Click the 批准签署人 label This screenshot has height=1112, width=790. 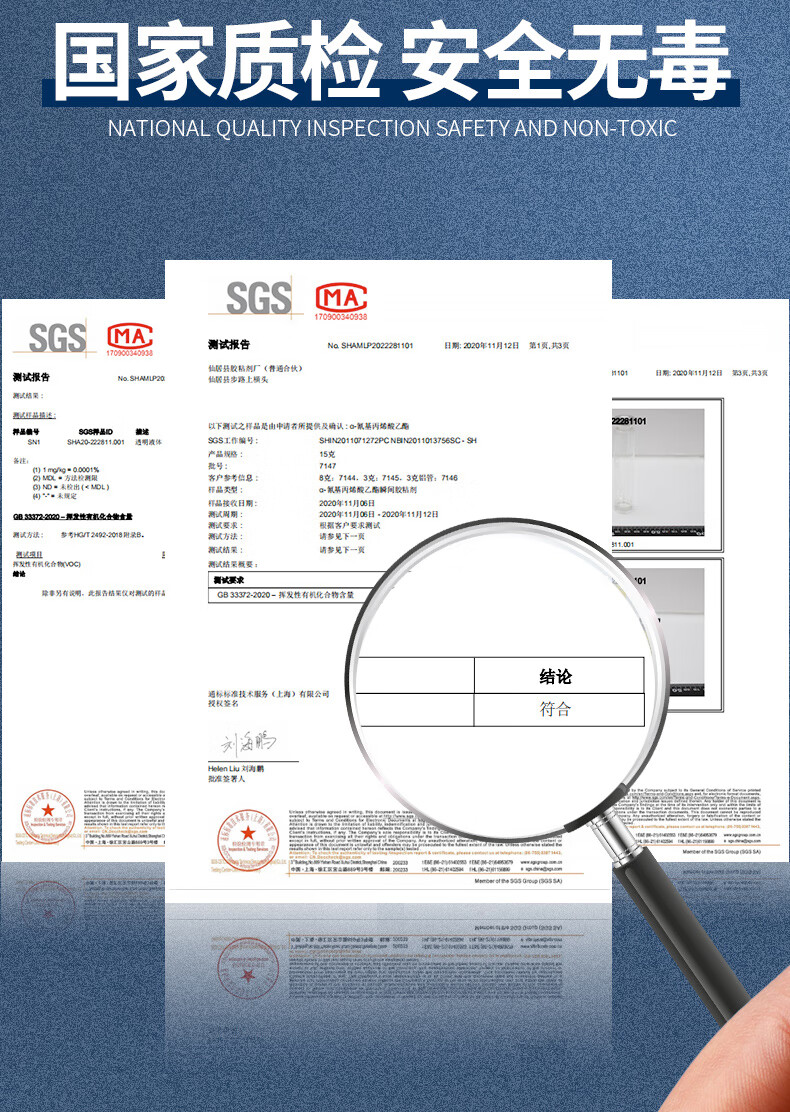(x=226, y=779)
